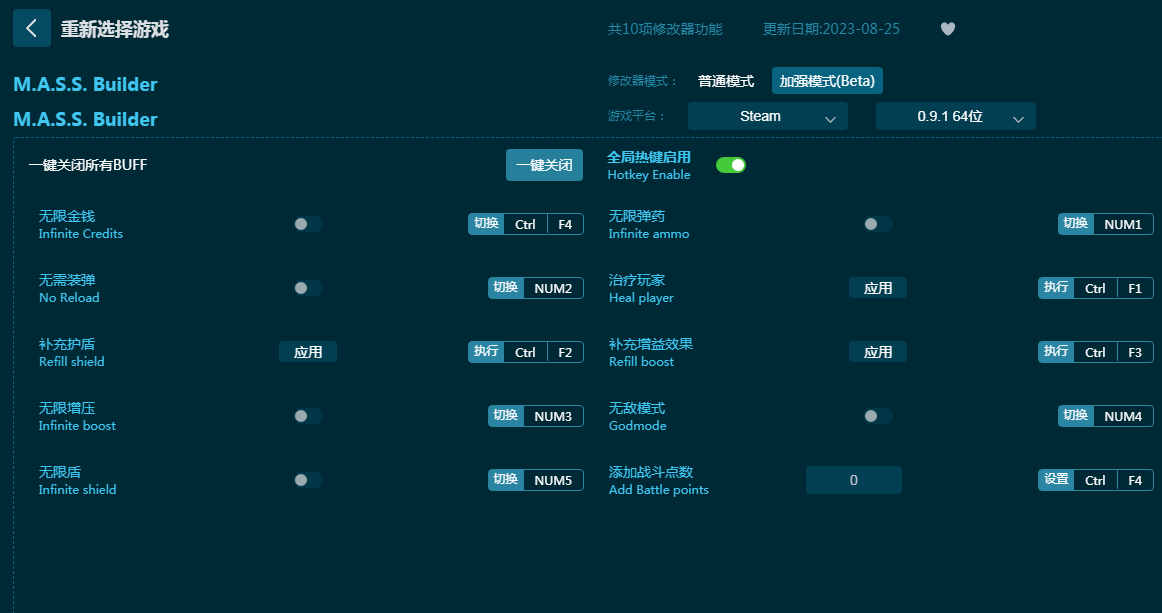The width and height of the screenshot is (1162, 613).
Task: Click the Add Battle points label
Action: (659, 489)
